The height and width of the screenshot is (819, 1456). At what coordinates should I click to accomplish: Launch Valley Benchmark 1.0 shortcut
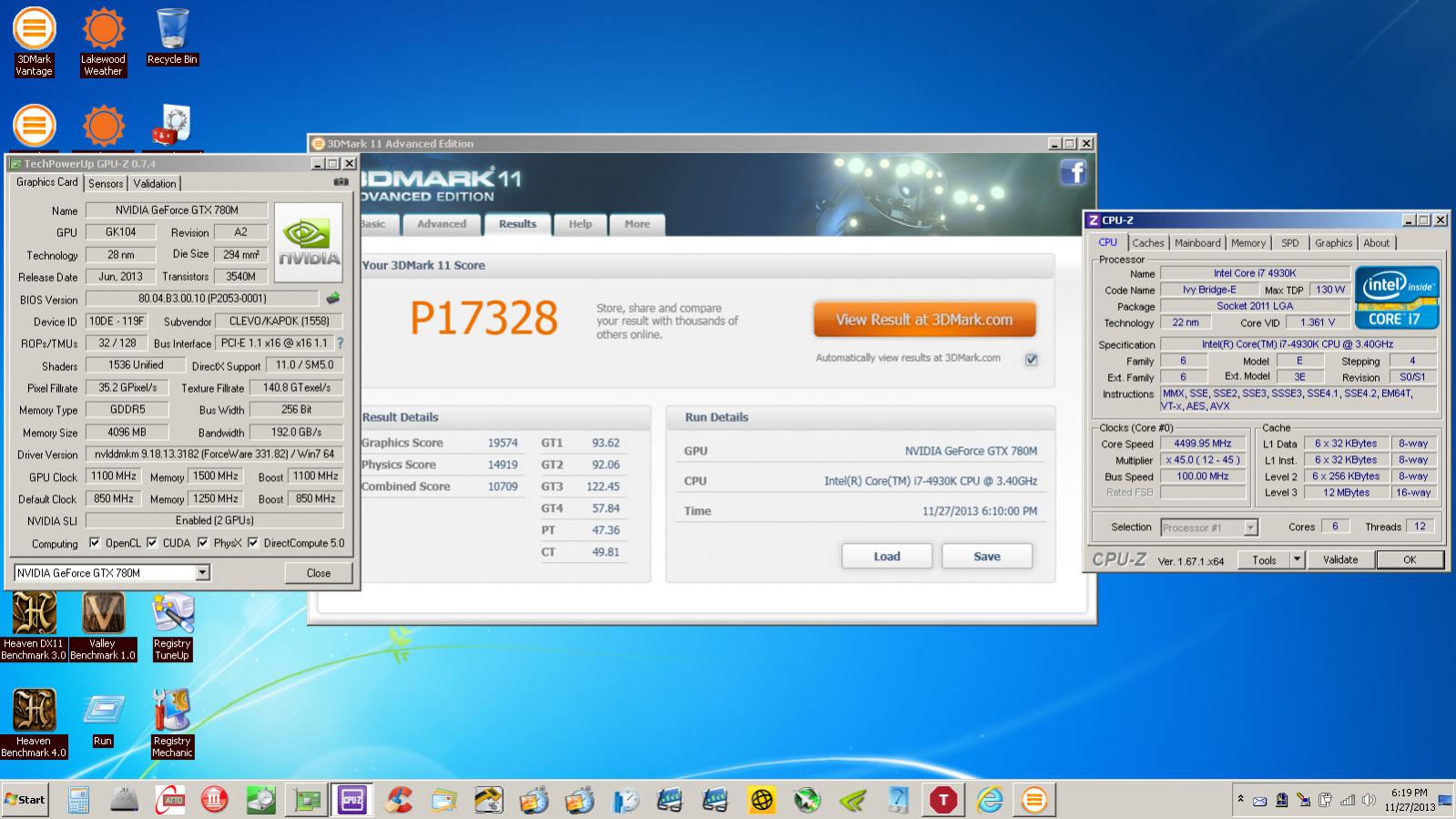103,626
